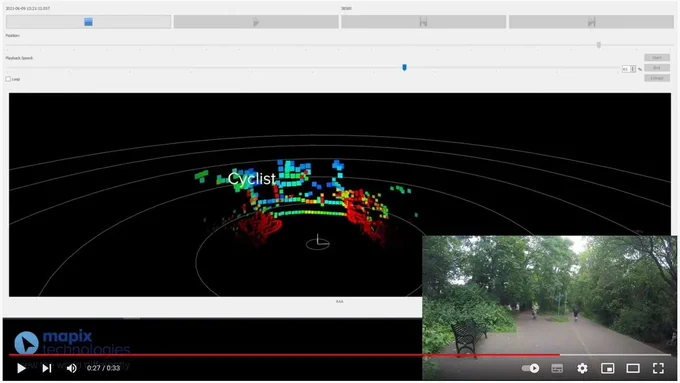This screenshot has height=383, width=680.
Task: Click the Extract button
Action: 657,78
